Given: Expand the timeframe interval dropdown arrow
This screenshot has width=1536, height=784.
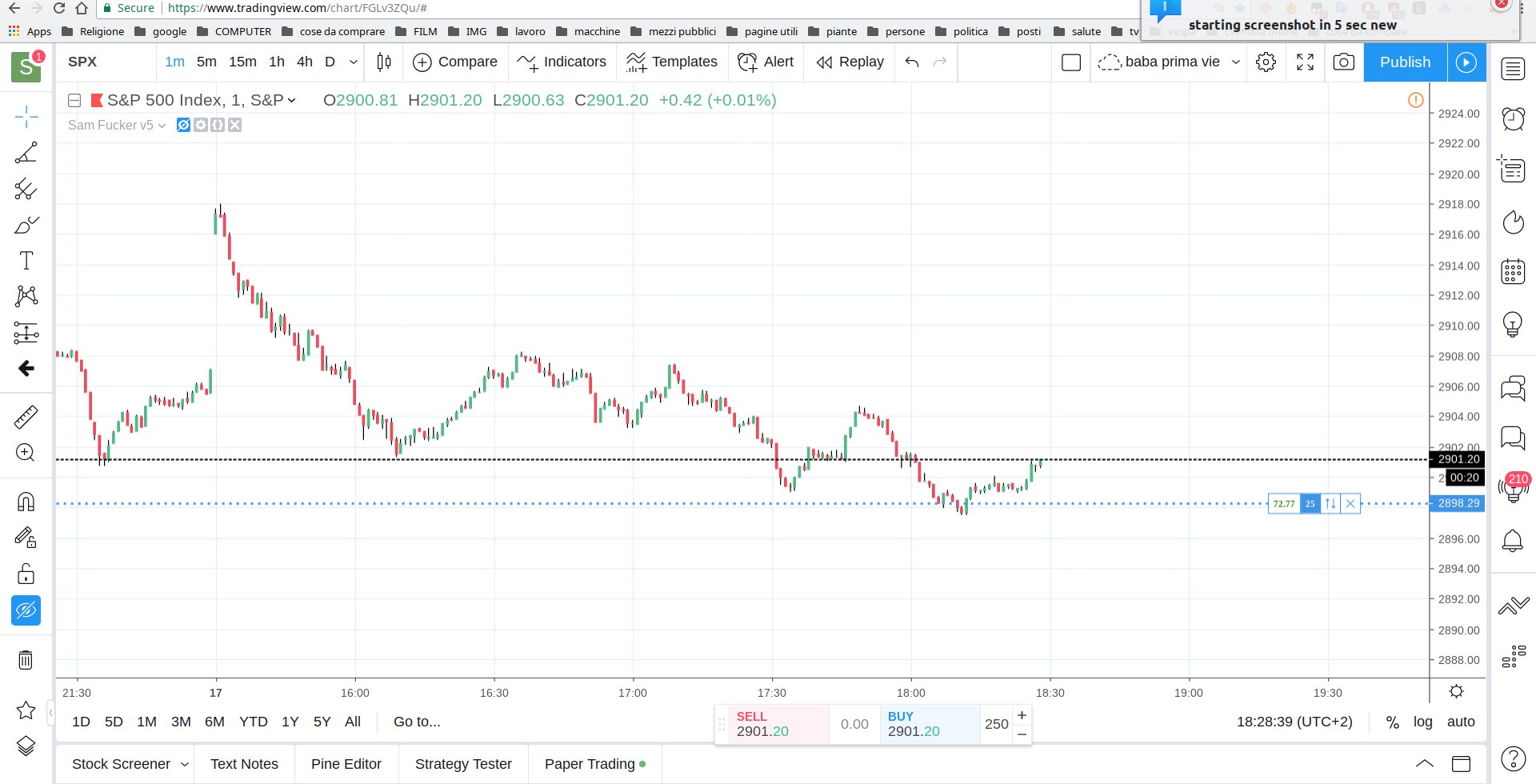Looking at the screenshot, I should (354, 62).
